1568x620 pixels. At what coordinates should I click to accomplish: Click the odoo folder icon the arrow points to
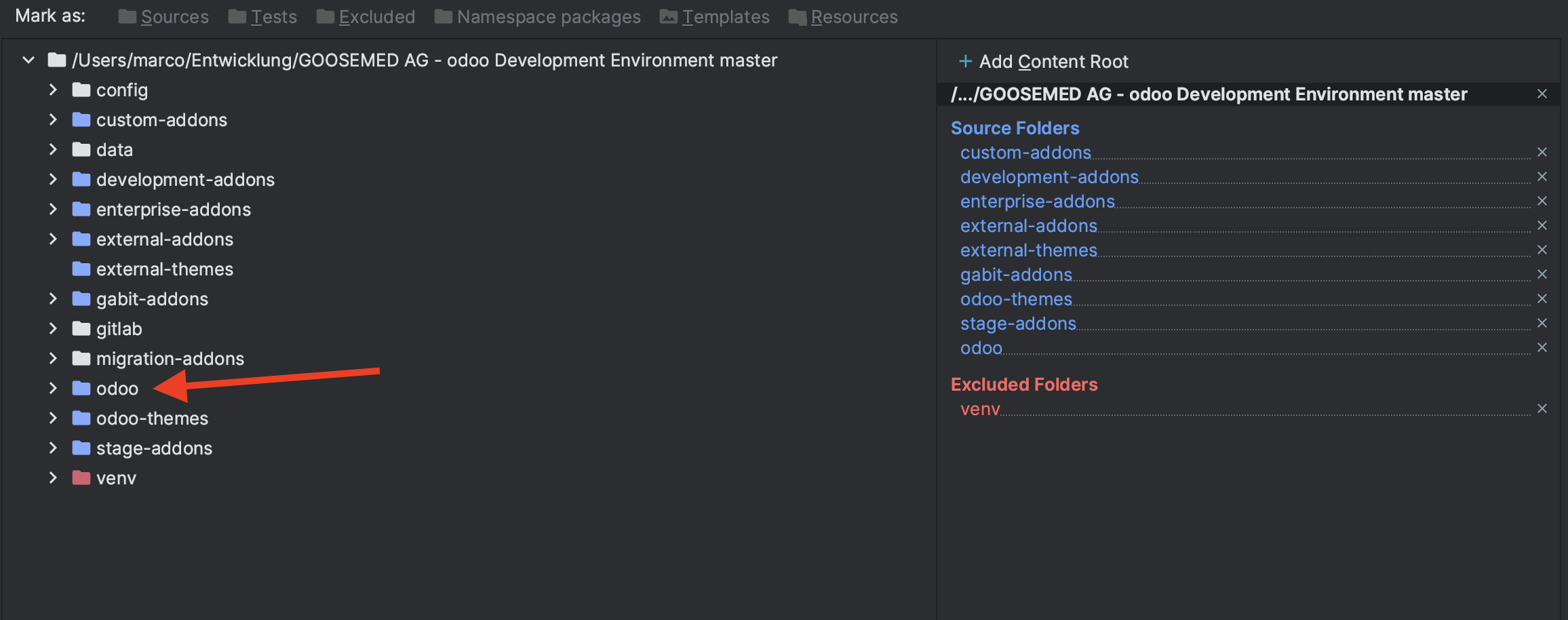80,388
